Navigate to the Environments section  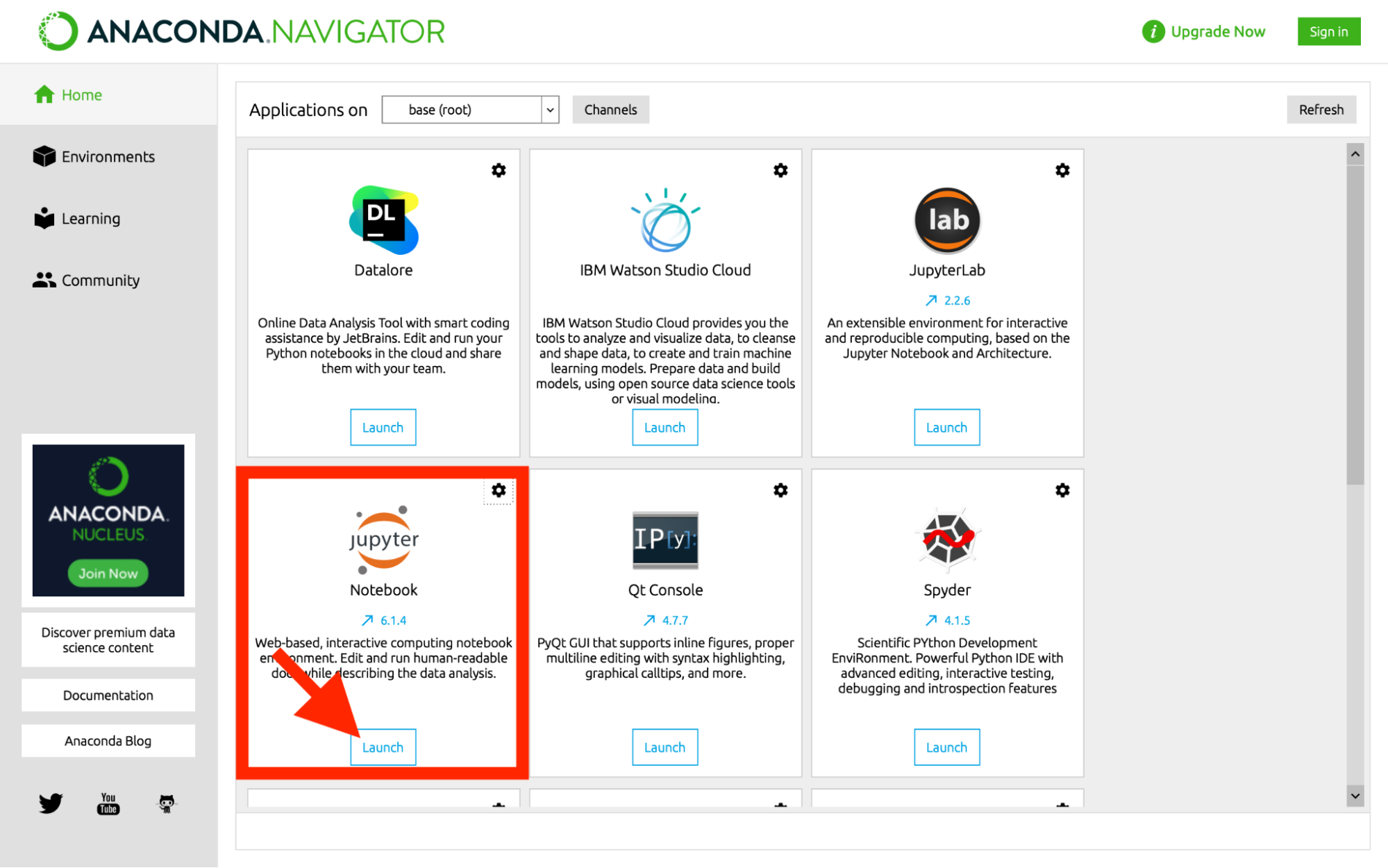click(x=109, y=156)
